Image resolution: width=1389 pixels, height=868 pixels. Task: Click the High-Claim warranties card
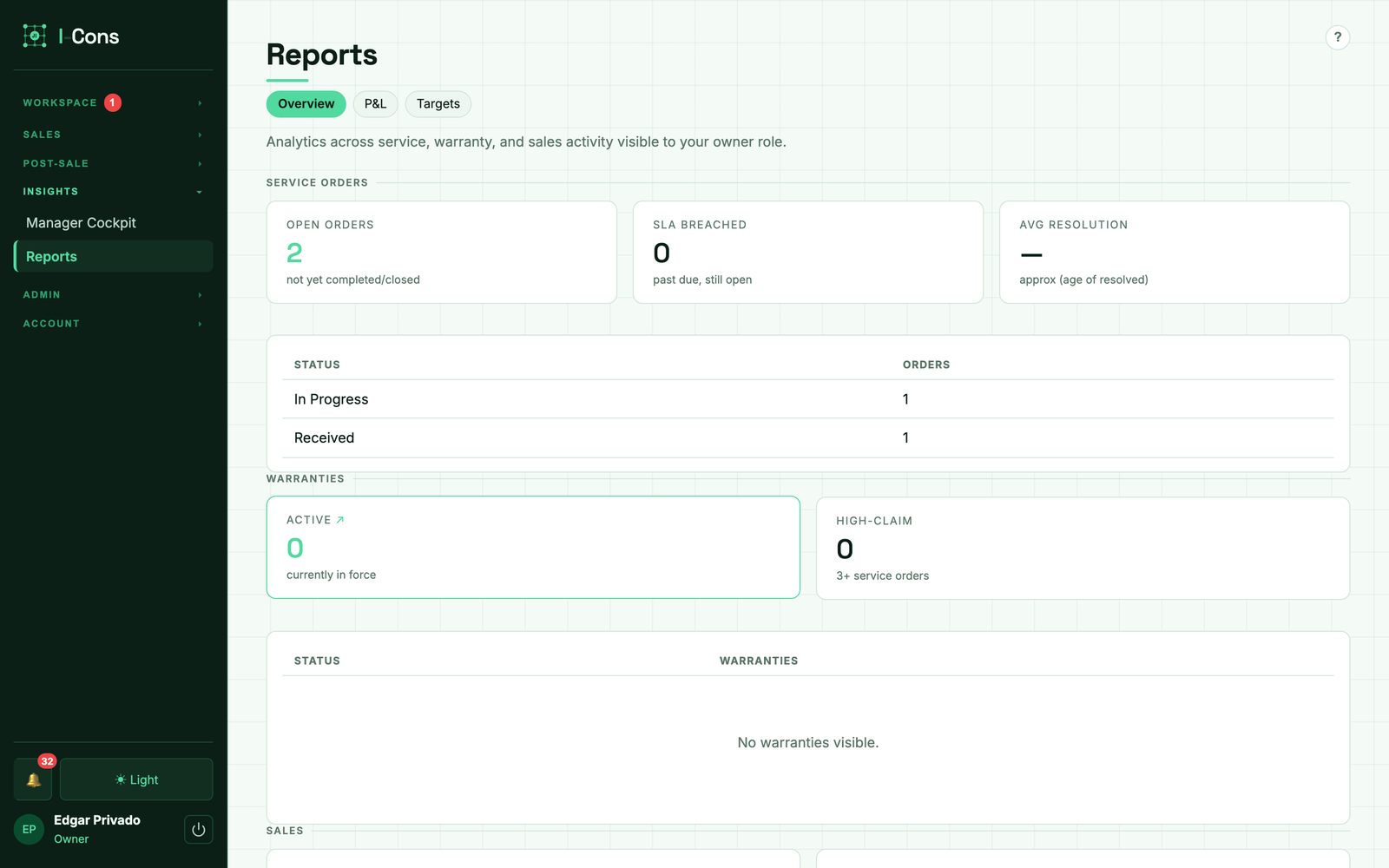tap(1083, 548)
